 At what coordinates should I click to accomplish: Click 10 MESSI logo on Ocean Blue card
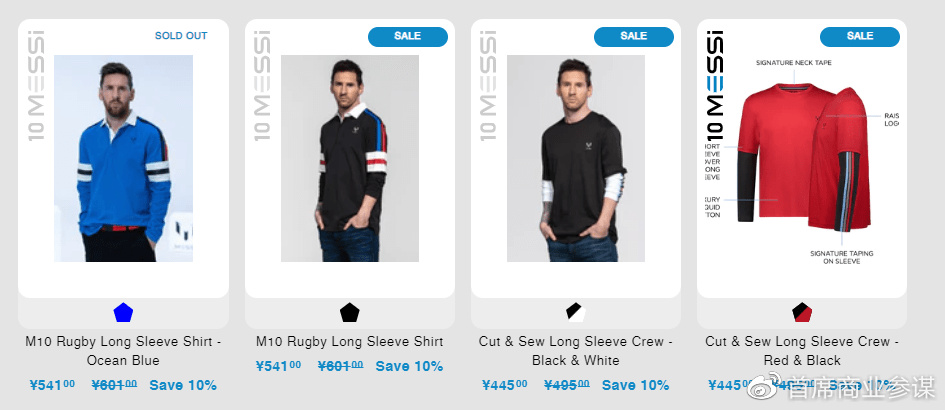pos(37,85)
